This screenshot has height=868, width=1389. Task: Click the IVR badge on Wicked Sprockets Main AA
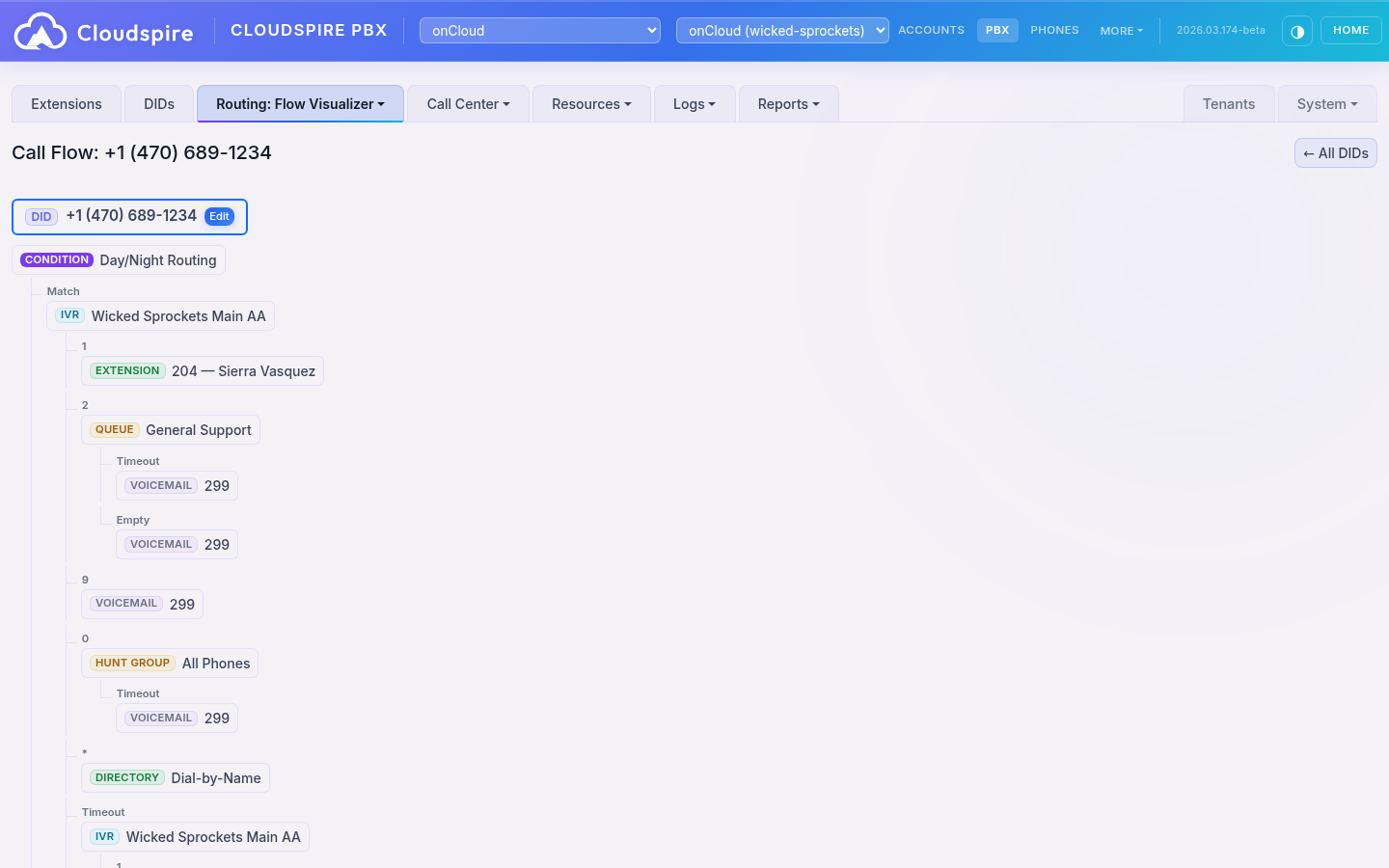69,315
